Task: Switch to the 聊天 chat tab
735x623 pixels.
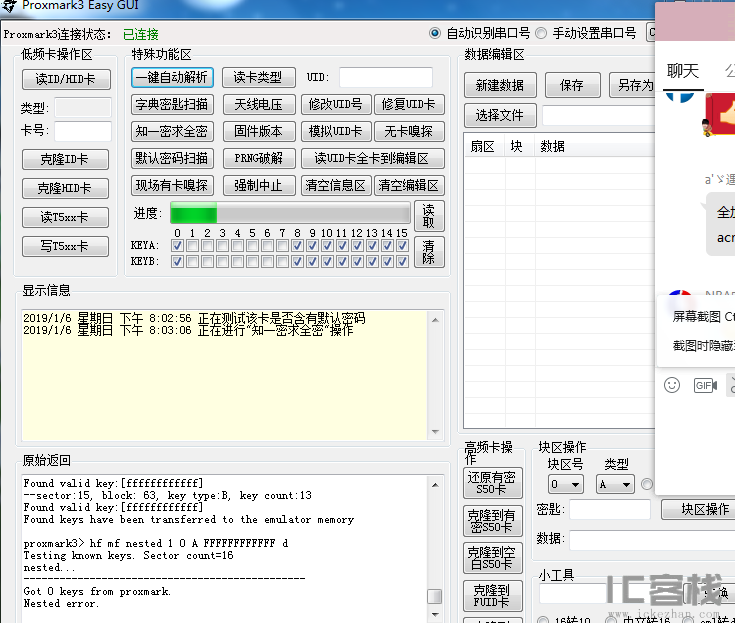Action: point(683,71)
